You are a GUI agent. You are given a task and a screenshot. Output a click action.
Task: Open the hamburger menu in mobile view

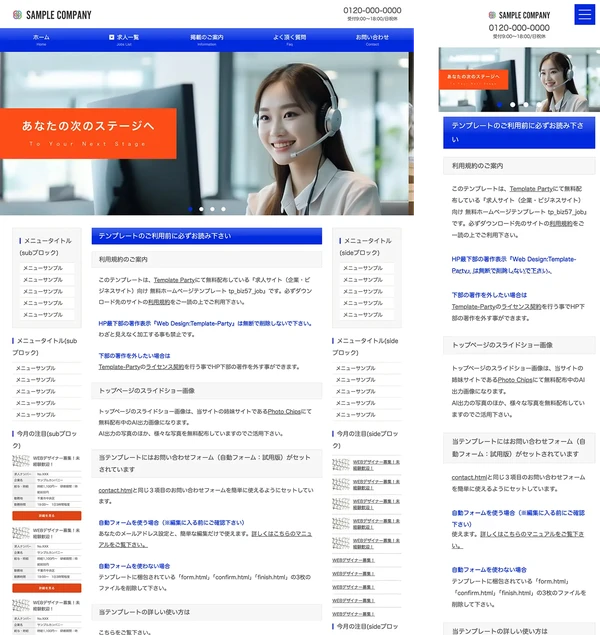point(584,14)
